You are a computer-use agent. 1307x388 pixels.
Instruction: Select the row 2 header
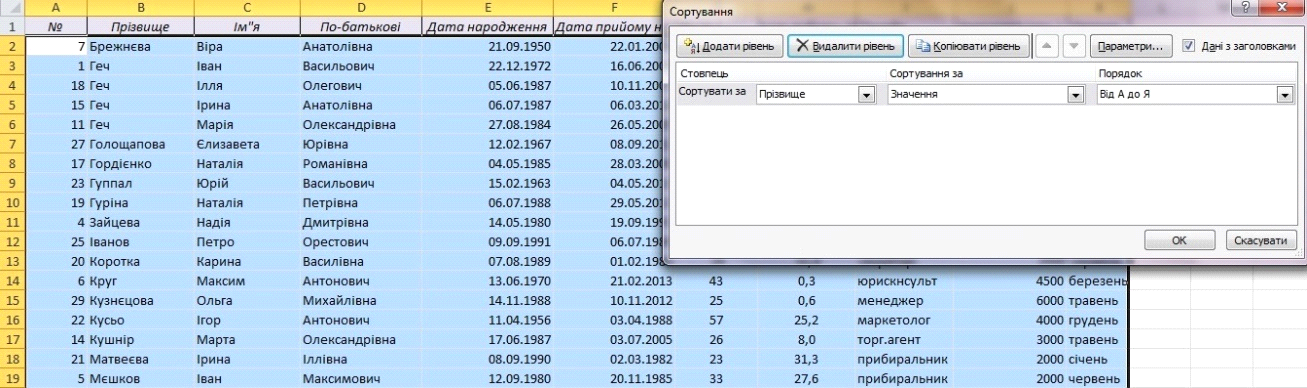pyautogui.click(x=12, y=46)
